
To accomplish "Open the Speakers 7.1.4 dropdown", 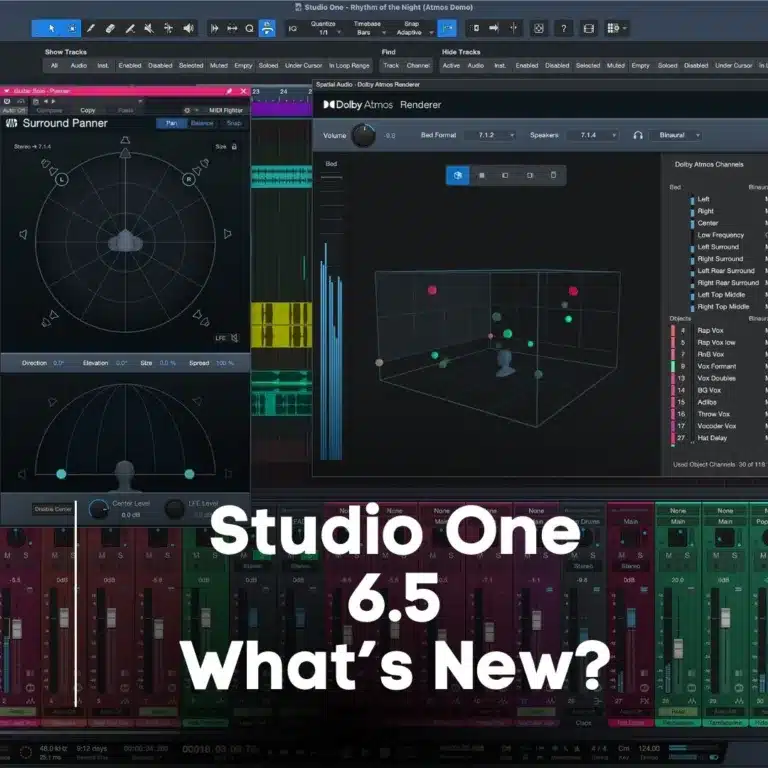I will point(592,135).
